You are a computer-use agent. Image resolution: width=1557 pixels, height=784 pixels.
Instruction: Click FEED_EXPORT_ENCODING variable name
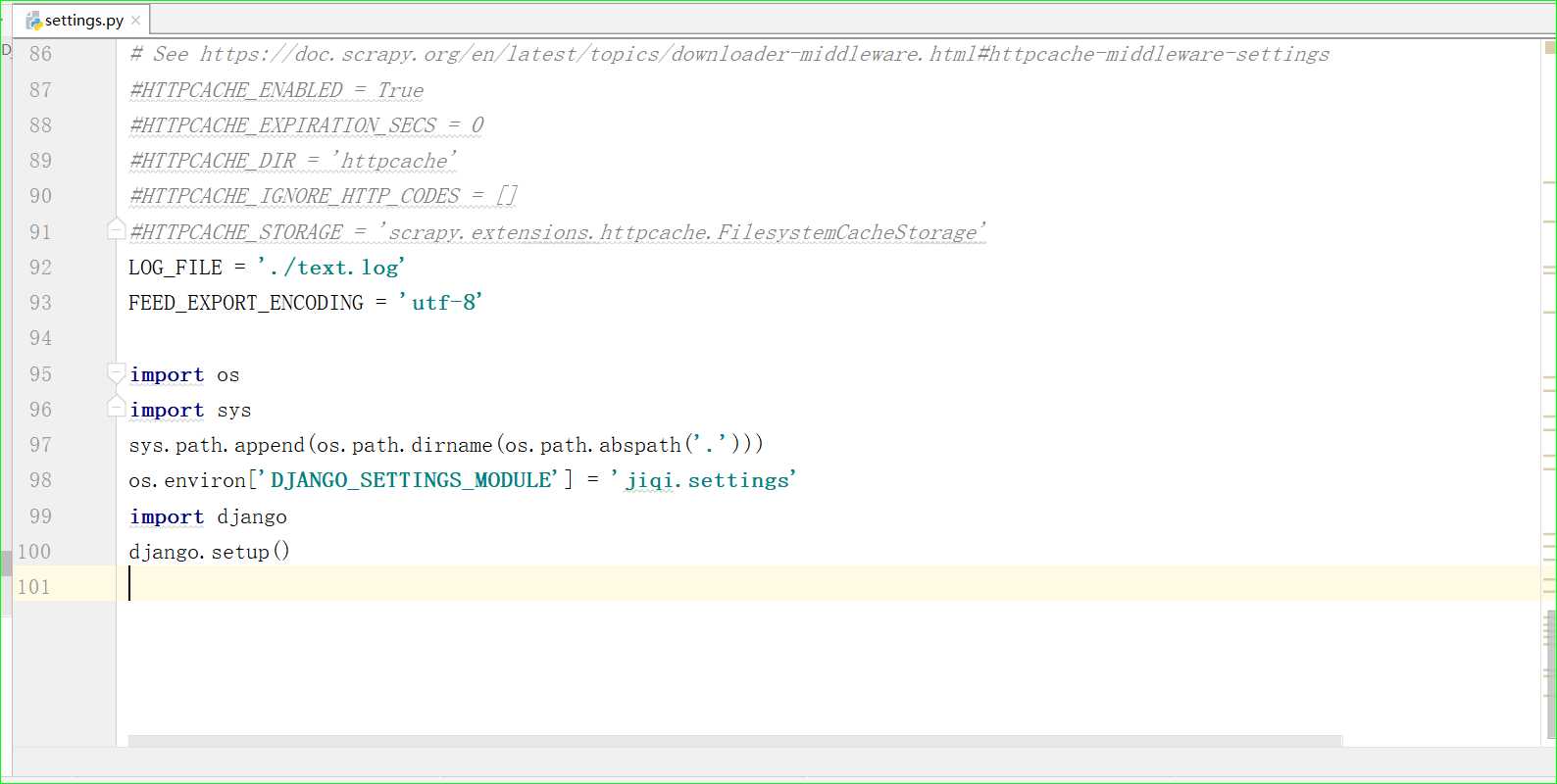[246, 303]
